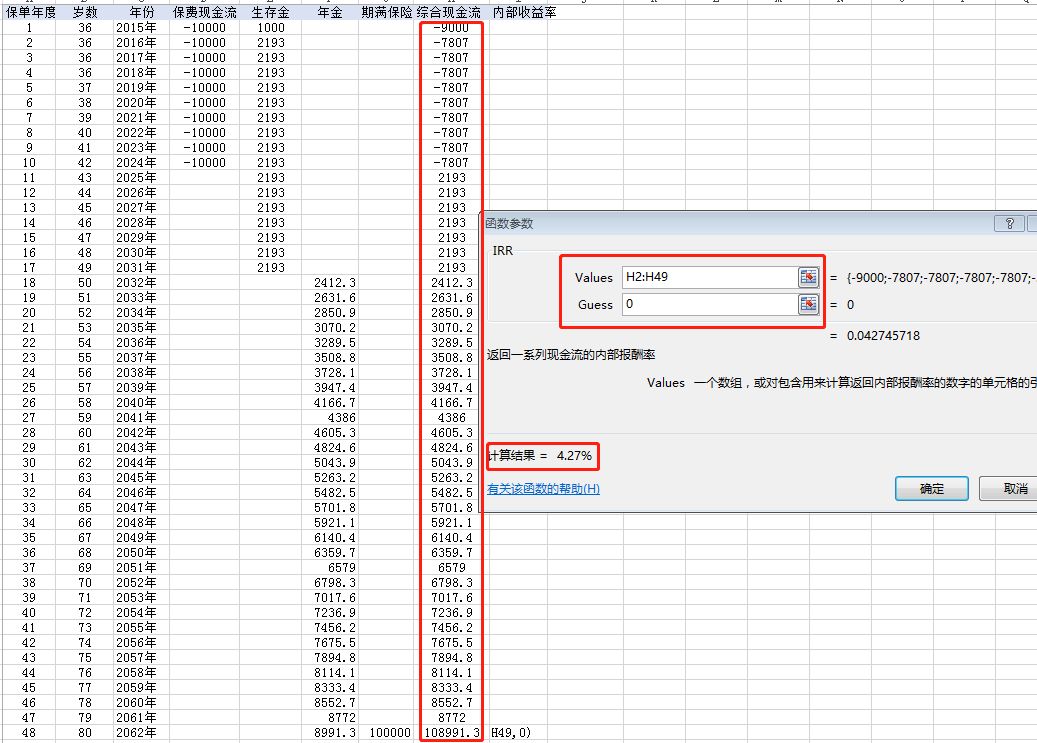Viewport: 1037px width, 743px height.
Task: Select the 年金 header cell
Action: click(x=330, y=13)
